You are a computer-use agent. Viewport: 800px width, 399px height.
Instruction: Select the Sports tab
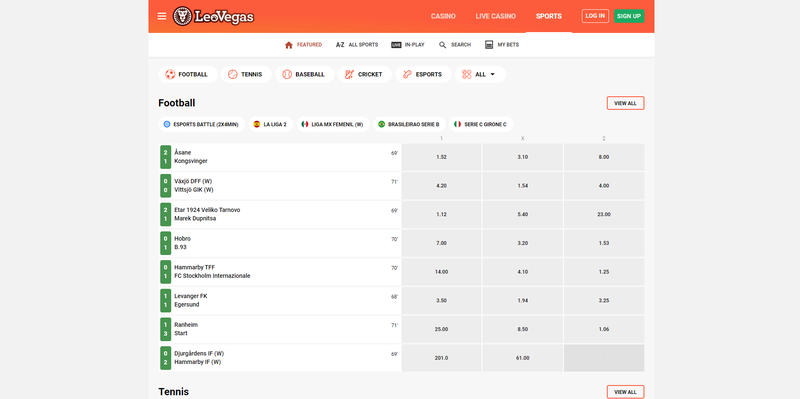[x=549, y=16]
